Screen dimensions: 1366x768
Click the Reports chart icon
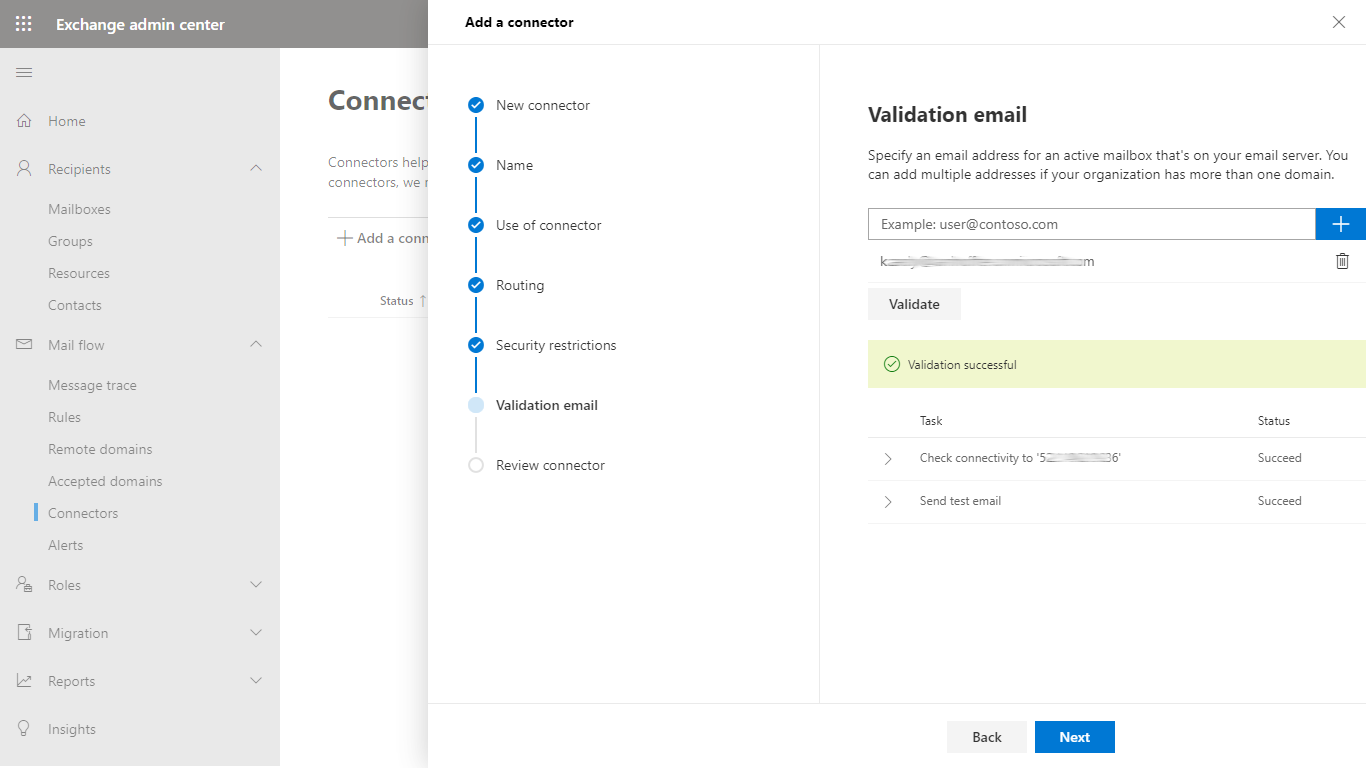point(24,681)
